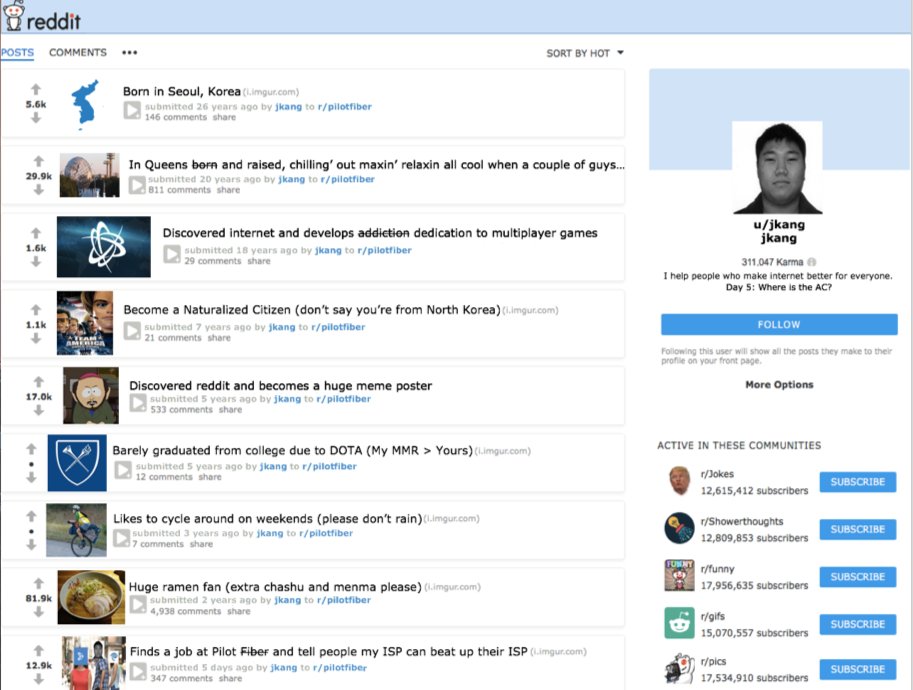Click the jkang profile photo
Viewport: 913px width, 690px height.
(777, 168)
